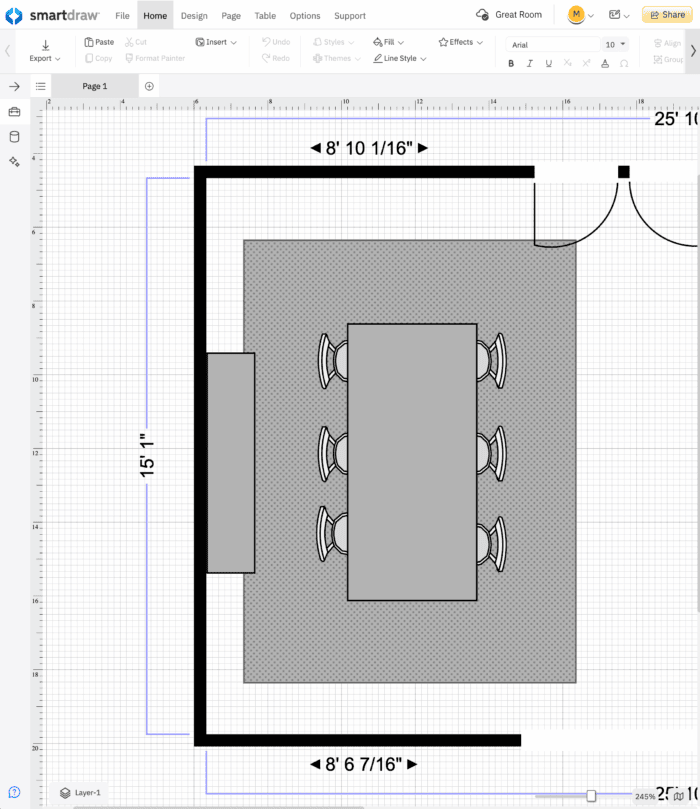This screenshot has height=809, width=700.
Task: Open the Home ribbon tab
Action: tap(155, 15)
